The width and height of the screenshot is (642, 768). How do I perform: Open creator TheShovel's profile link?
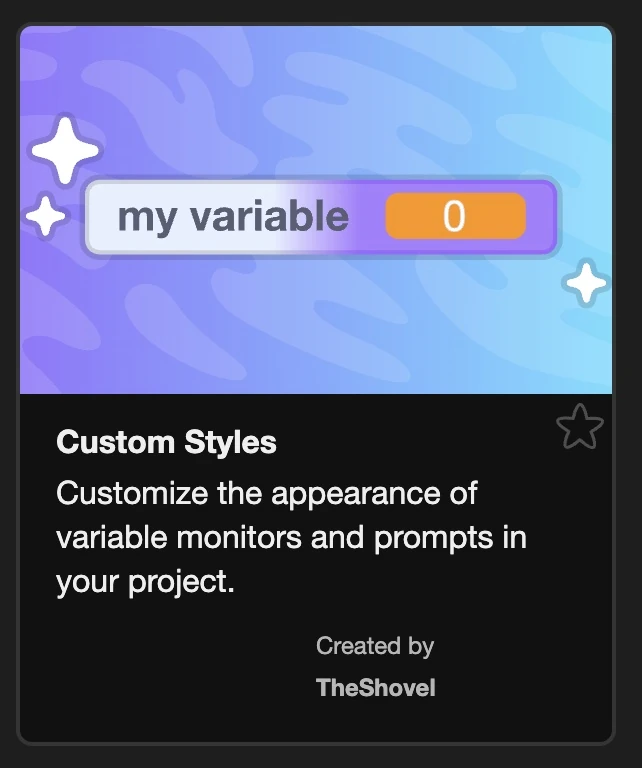(375, 687)
